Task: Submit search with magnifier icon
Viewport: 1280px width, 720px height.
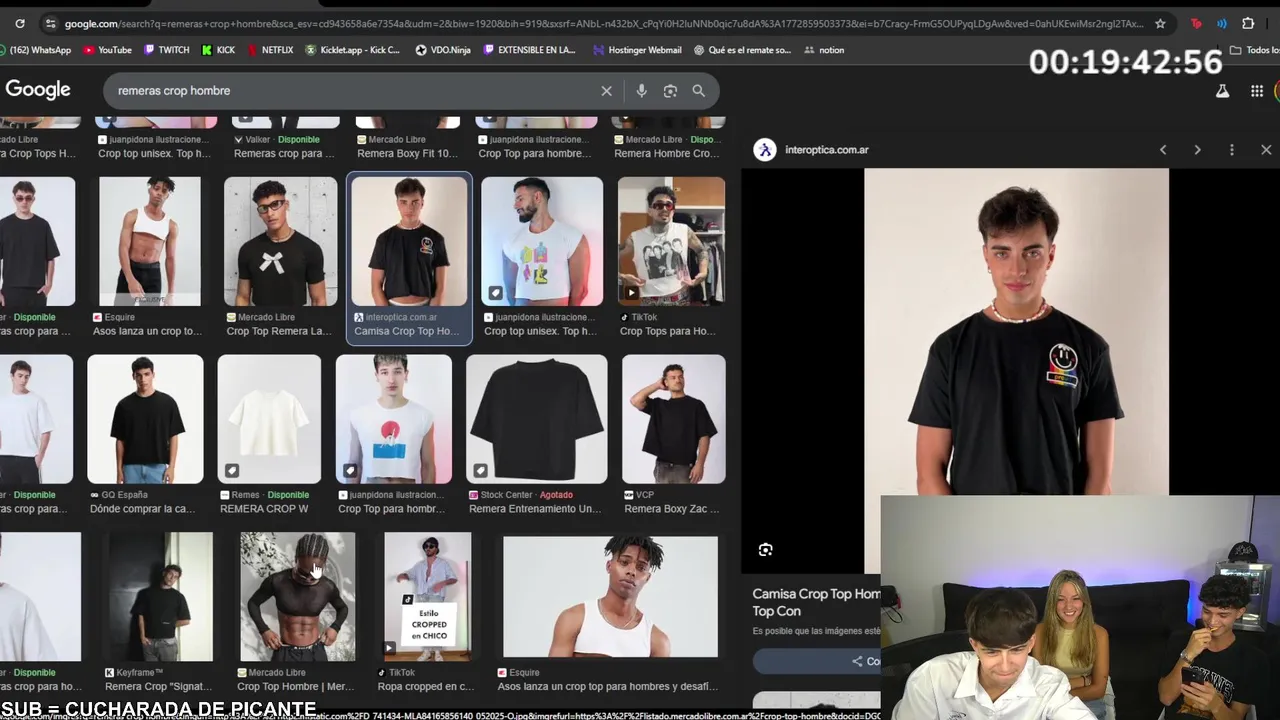Action: click(x=699, y=91)
